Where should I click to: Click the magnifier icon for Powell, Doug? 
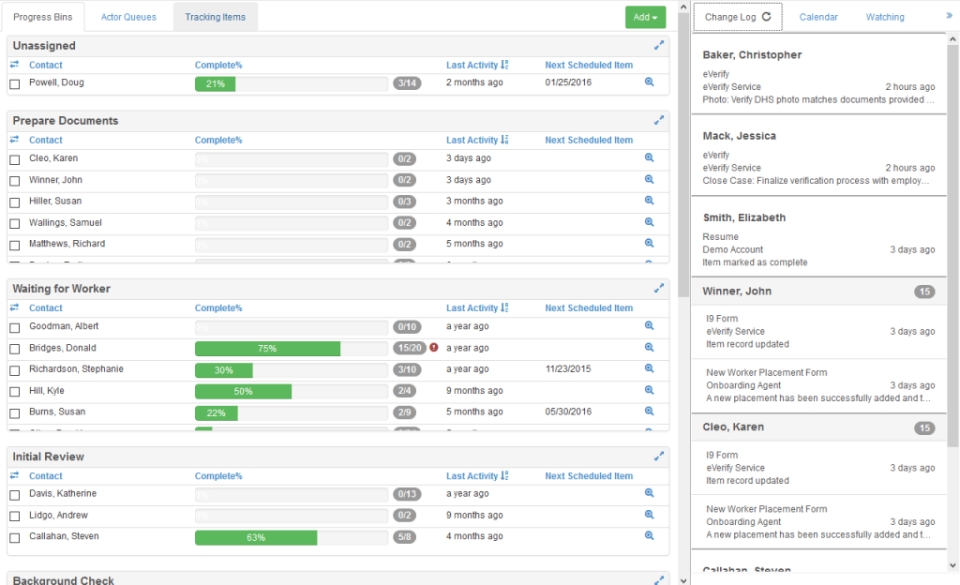point(649,83)
